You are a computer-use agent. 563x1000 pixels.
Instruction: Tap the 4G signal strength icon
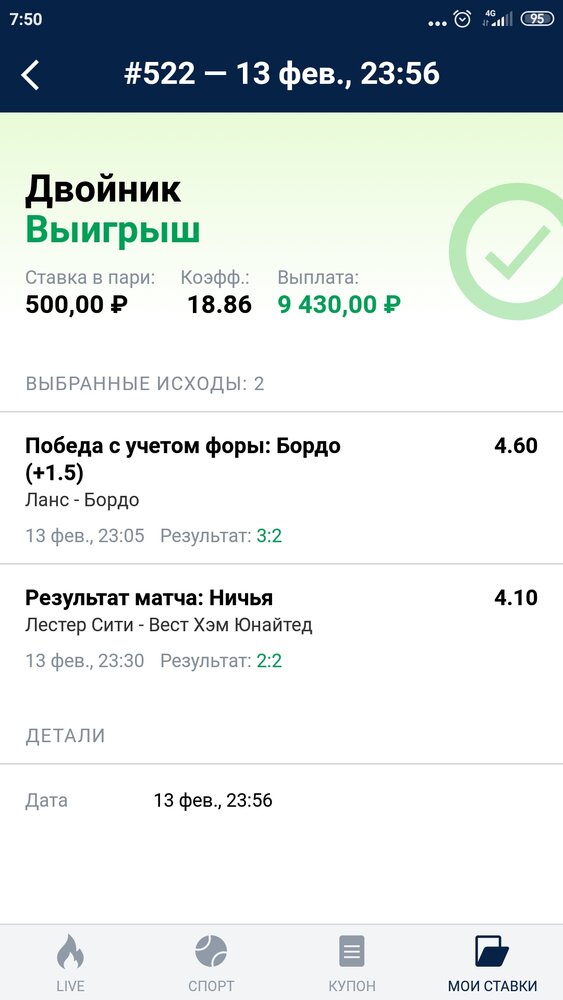pos(497,19)
